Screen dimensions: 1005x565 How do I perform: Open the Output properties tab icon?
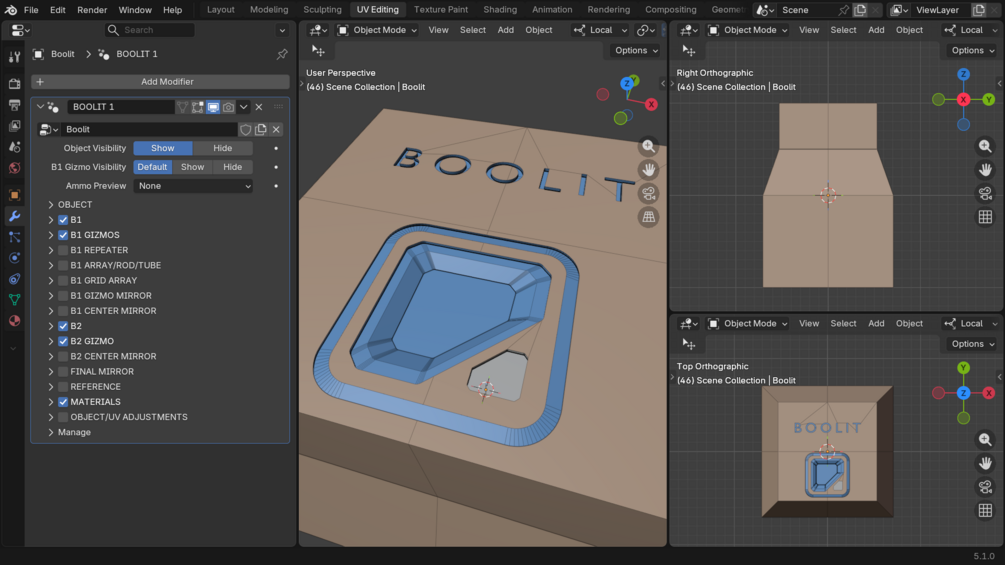14,104
